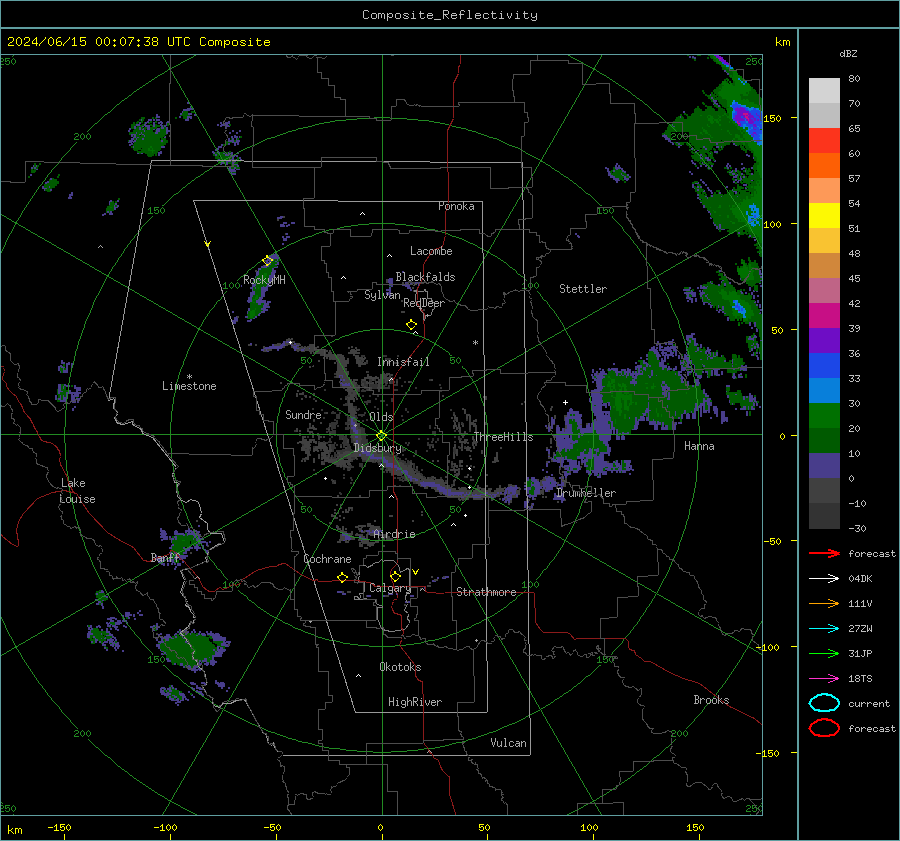Click the Composite_Reflectivity title text
The image size is (900, 841).
449,15
